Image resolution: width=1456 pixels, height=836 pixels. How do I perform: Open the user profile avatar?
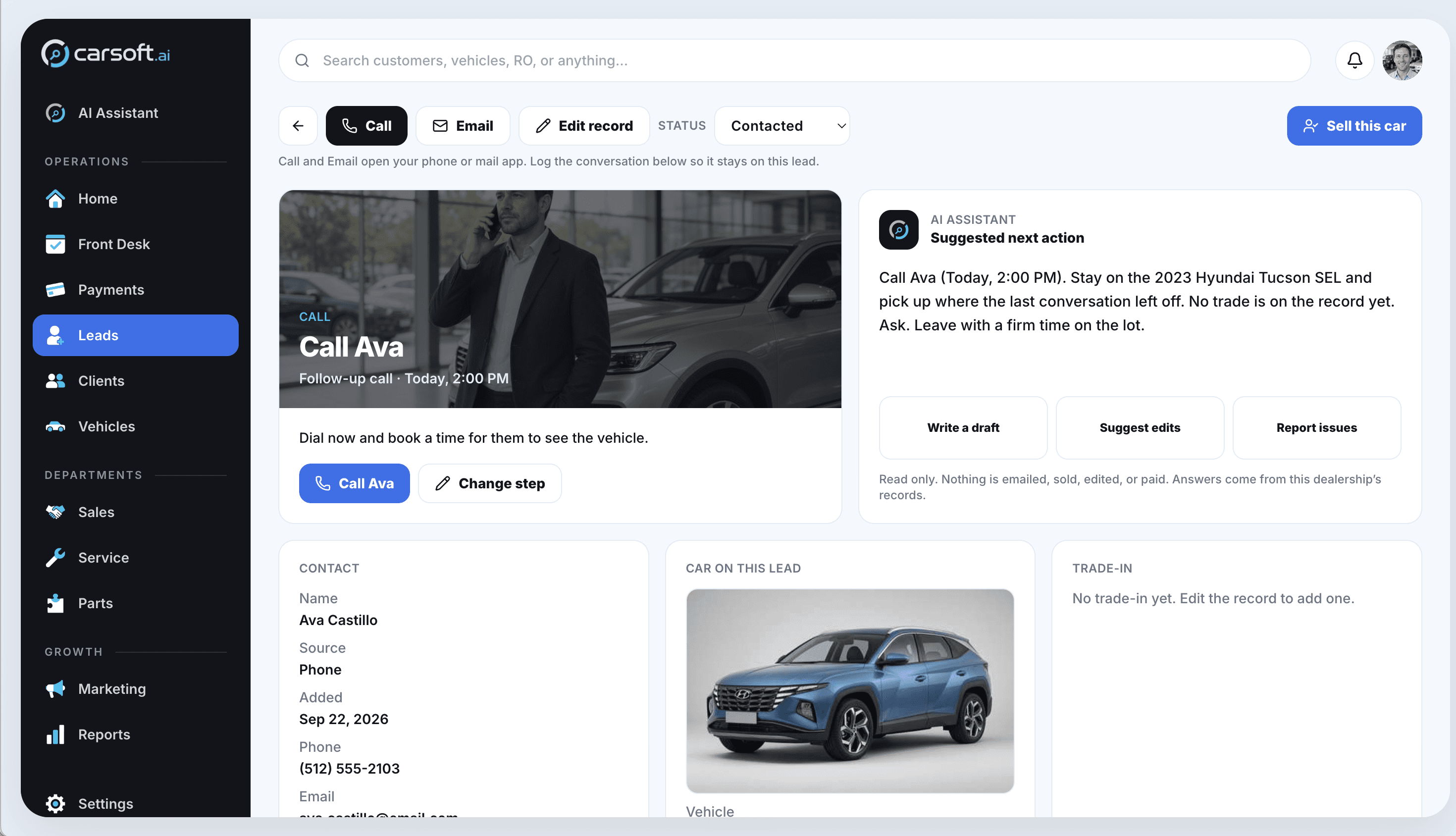[1402, 60]
